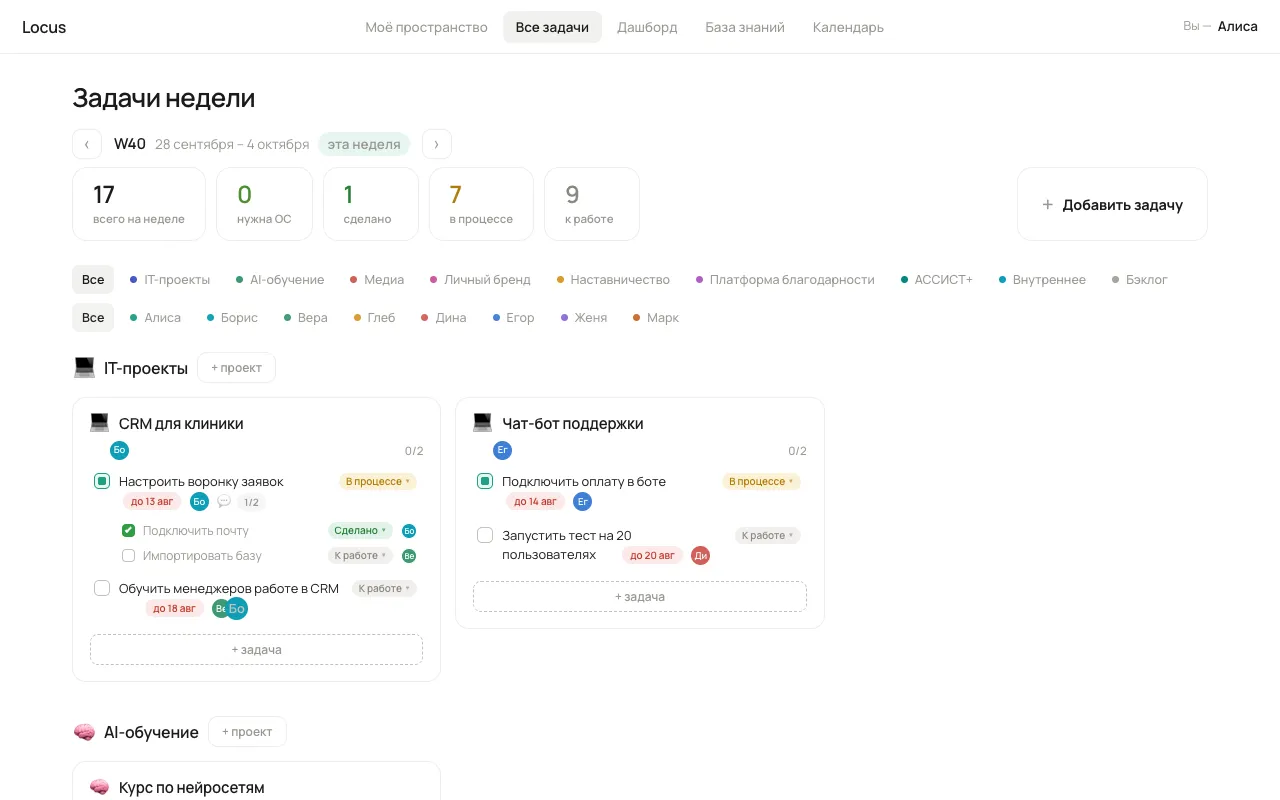Toggle checkbox for Подключить почту subtask
This screenshot has height=800, width=1280.
128,531
